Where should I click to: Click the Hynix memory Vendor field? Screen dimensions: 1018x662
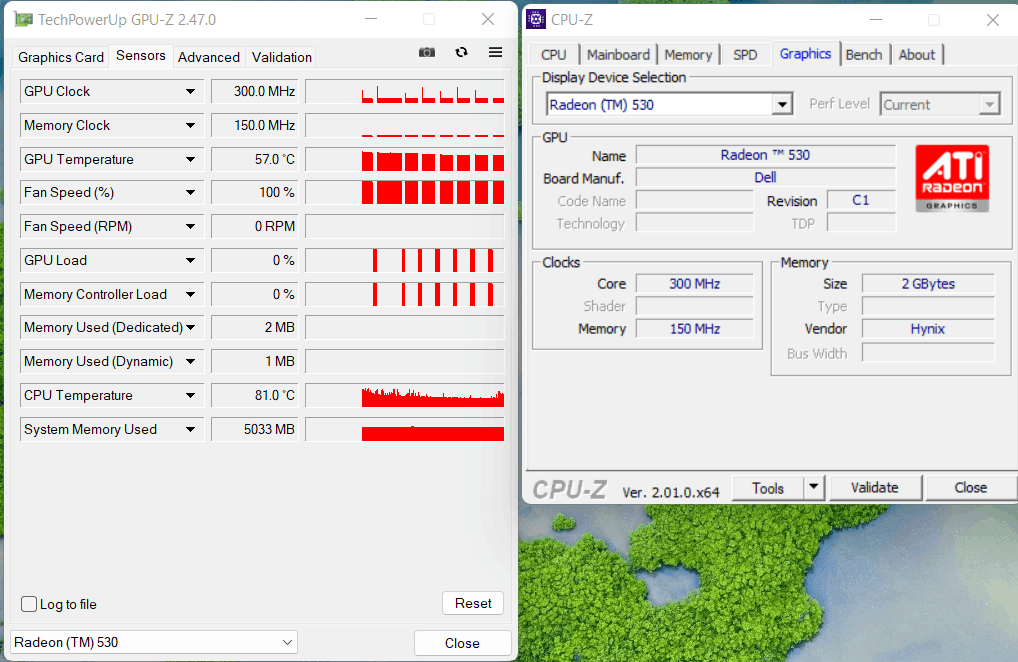point(928,329)
